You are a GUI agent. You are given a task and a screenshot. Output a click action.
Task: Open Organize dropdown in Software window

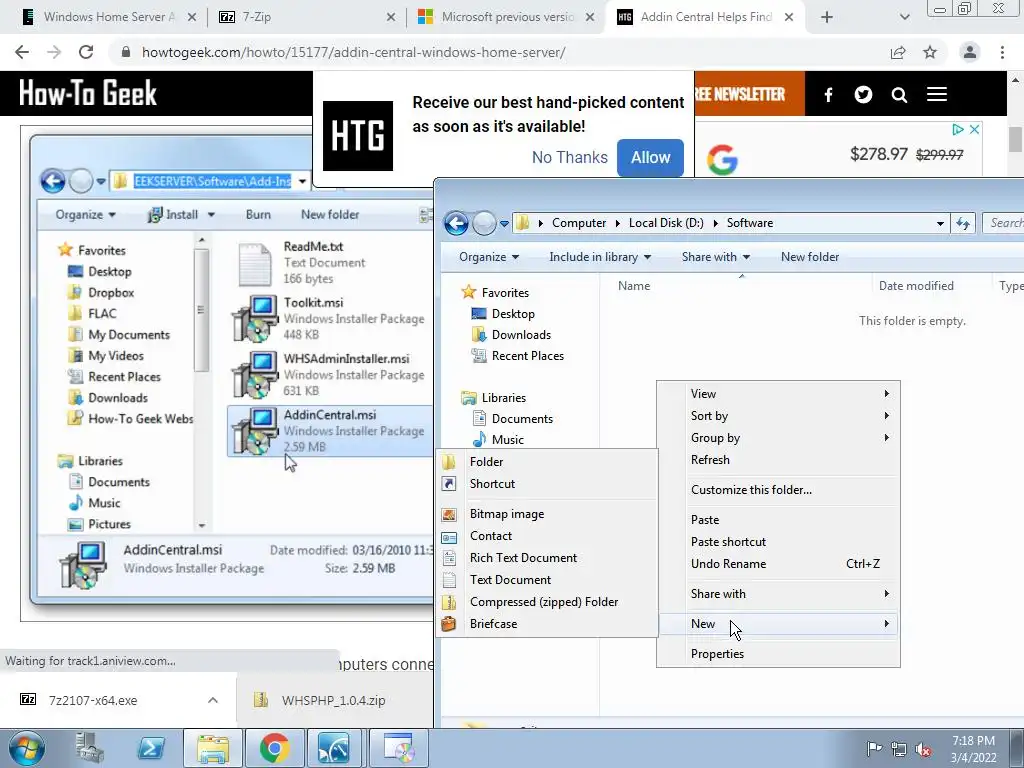[488, 257]
